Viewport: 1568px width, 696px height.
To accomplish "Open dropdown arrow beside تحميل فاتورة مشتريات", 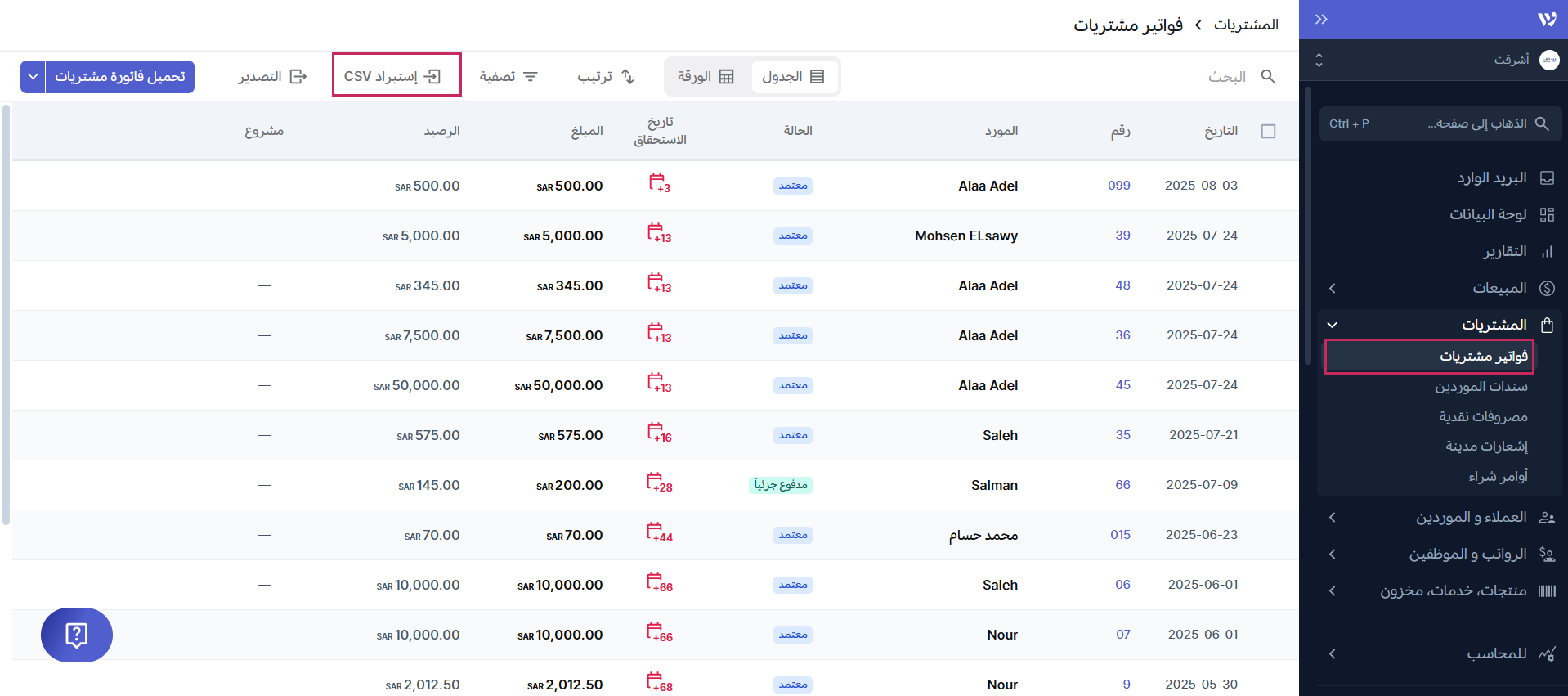I will (33, 77).
